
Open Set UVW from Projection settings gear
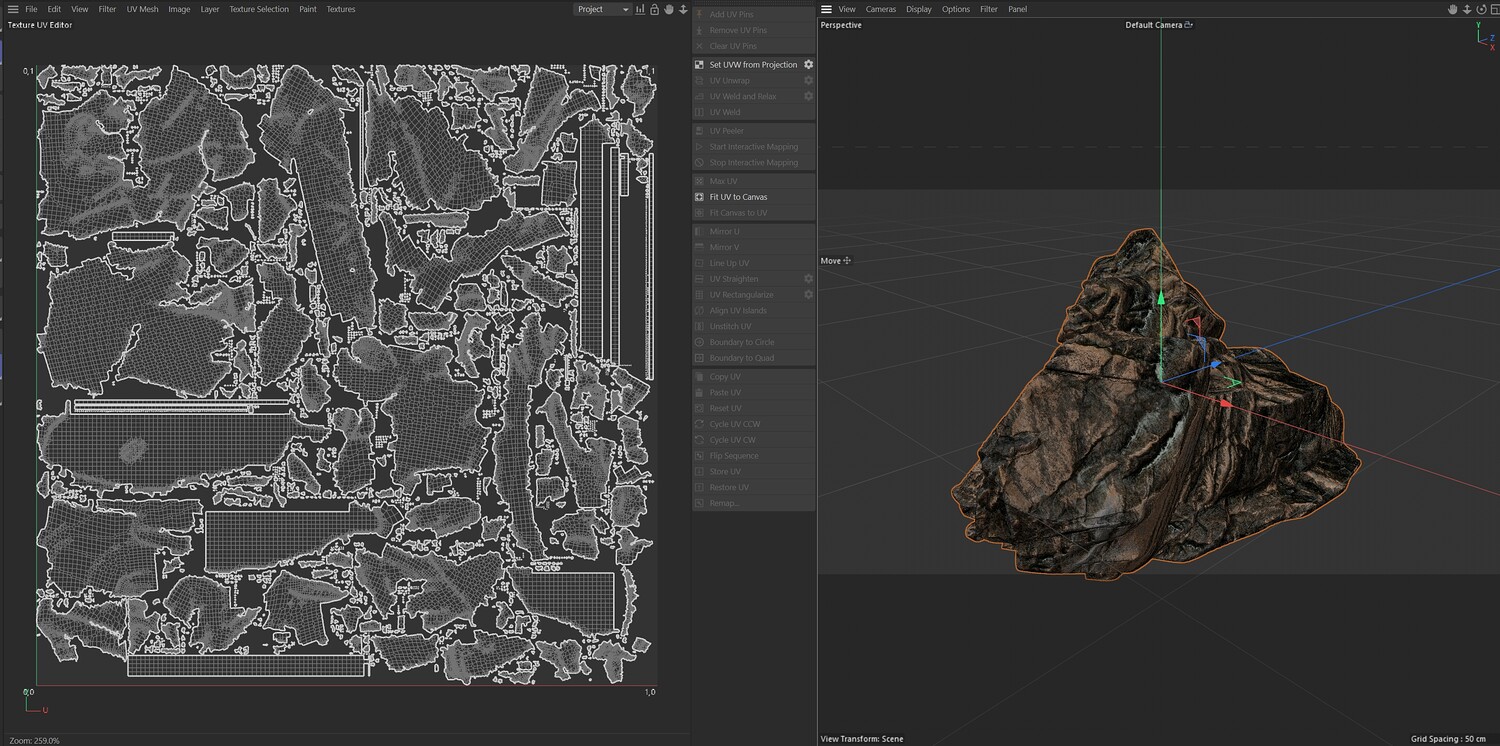tap(808, 64)
